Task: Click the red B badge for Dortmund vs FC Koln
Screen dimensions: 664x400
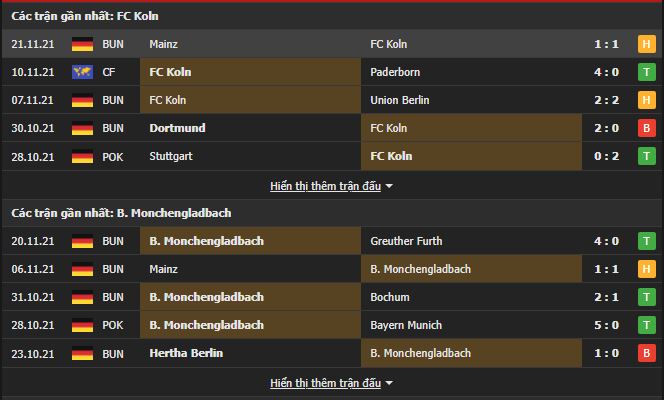Action: pyautogui.click(x=646, y=128)
